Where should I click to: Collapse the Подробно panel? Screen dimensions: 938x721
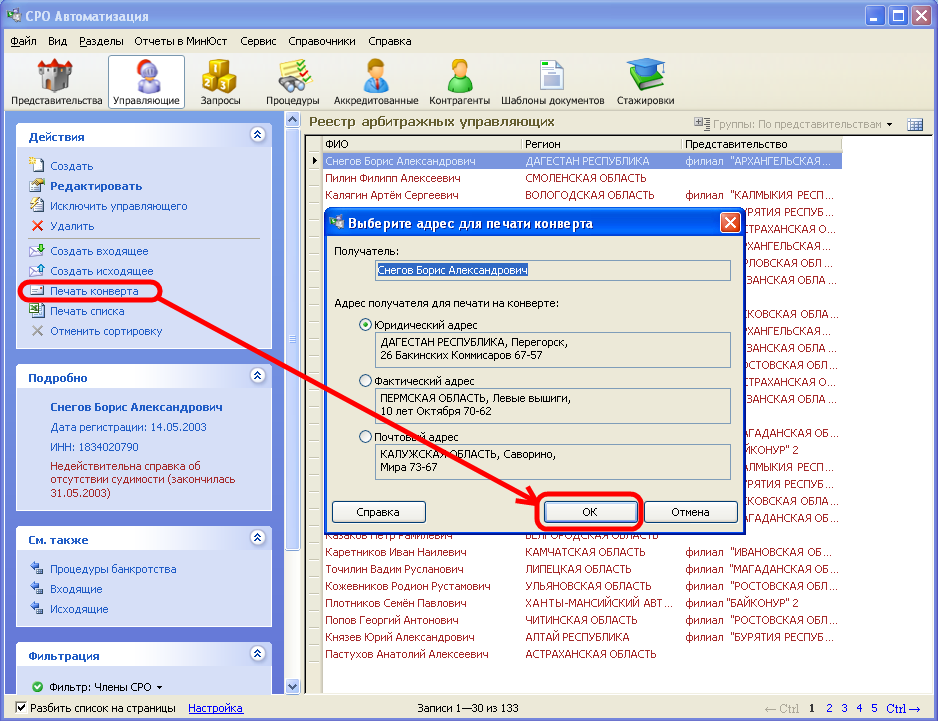click(x=257, y=377)
